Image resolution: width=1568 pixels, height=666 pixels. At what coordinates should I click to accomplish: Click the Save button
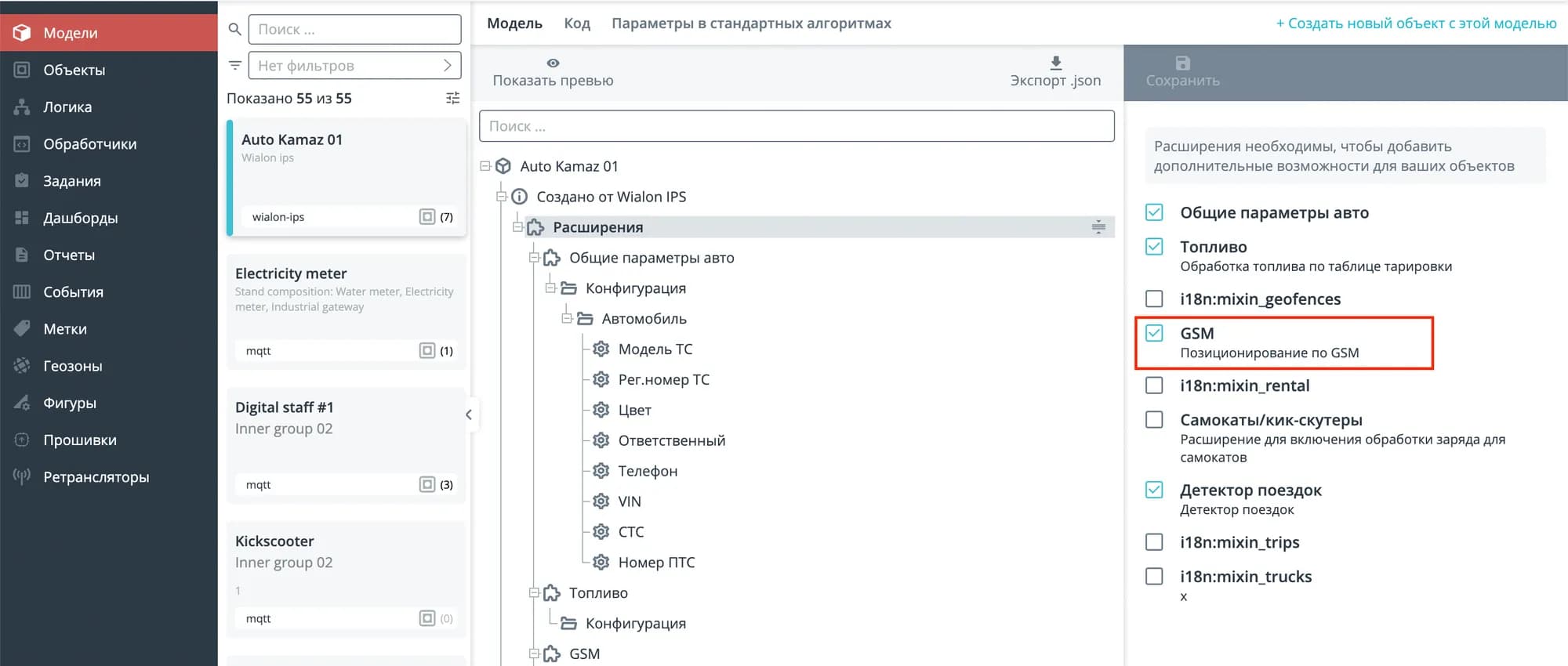tap(1182, 72)
